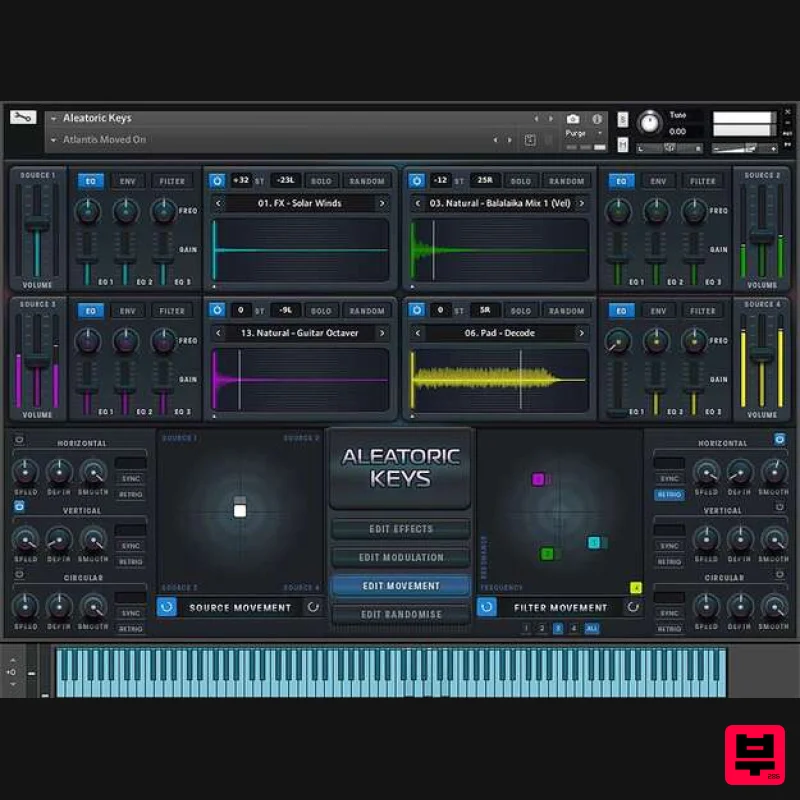Click RANDOM on the Balalaika Mix source

pos(568,181)
